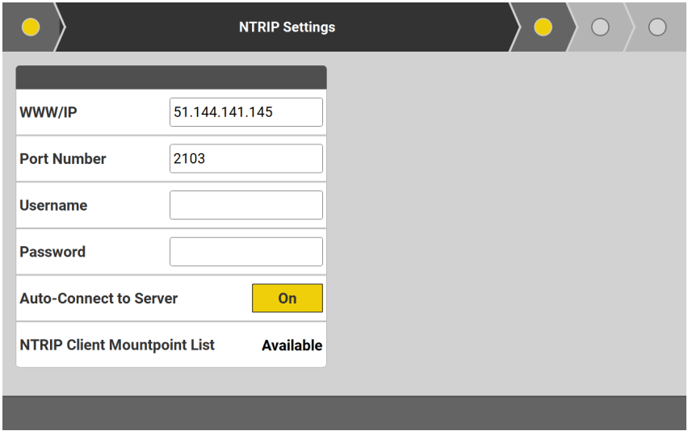Toggle Auto-Connect to Server On button
Screen dimensions: 688x431
[x=287, y=298]
